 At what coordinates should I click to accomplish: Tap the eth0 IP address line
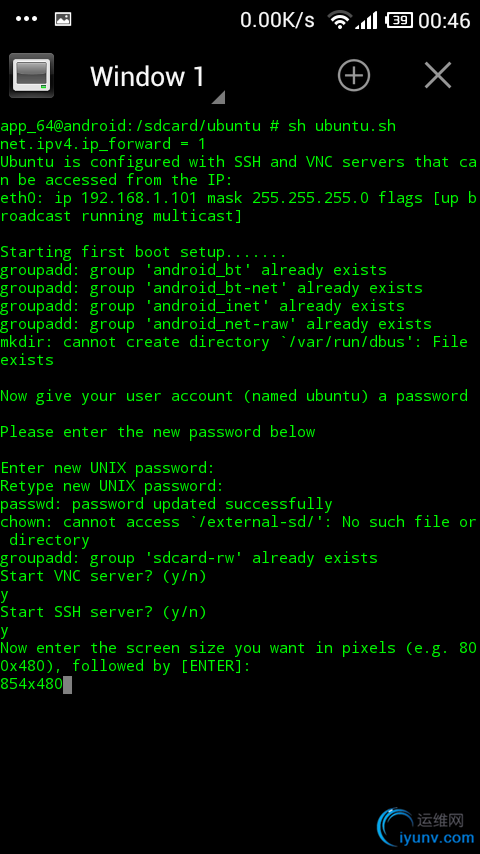(239, 207)
